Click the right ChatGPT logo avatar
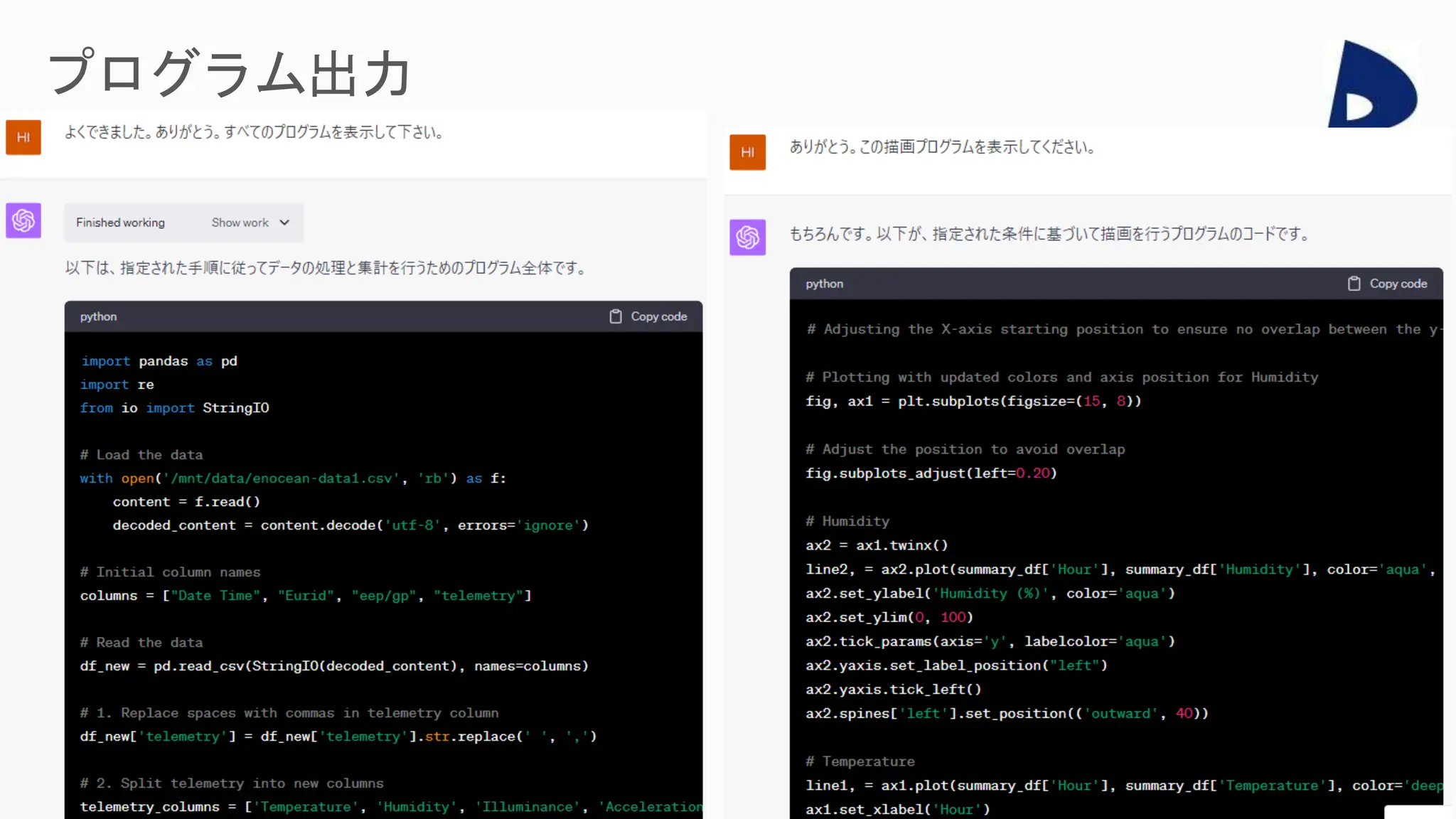Screen dimensions: 1456x819 [x=747, y=237]
